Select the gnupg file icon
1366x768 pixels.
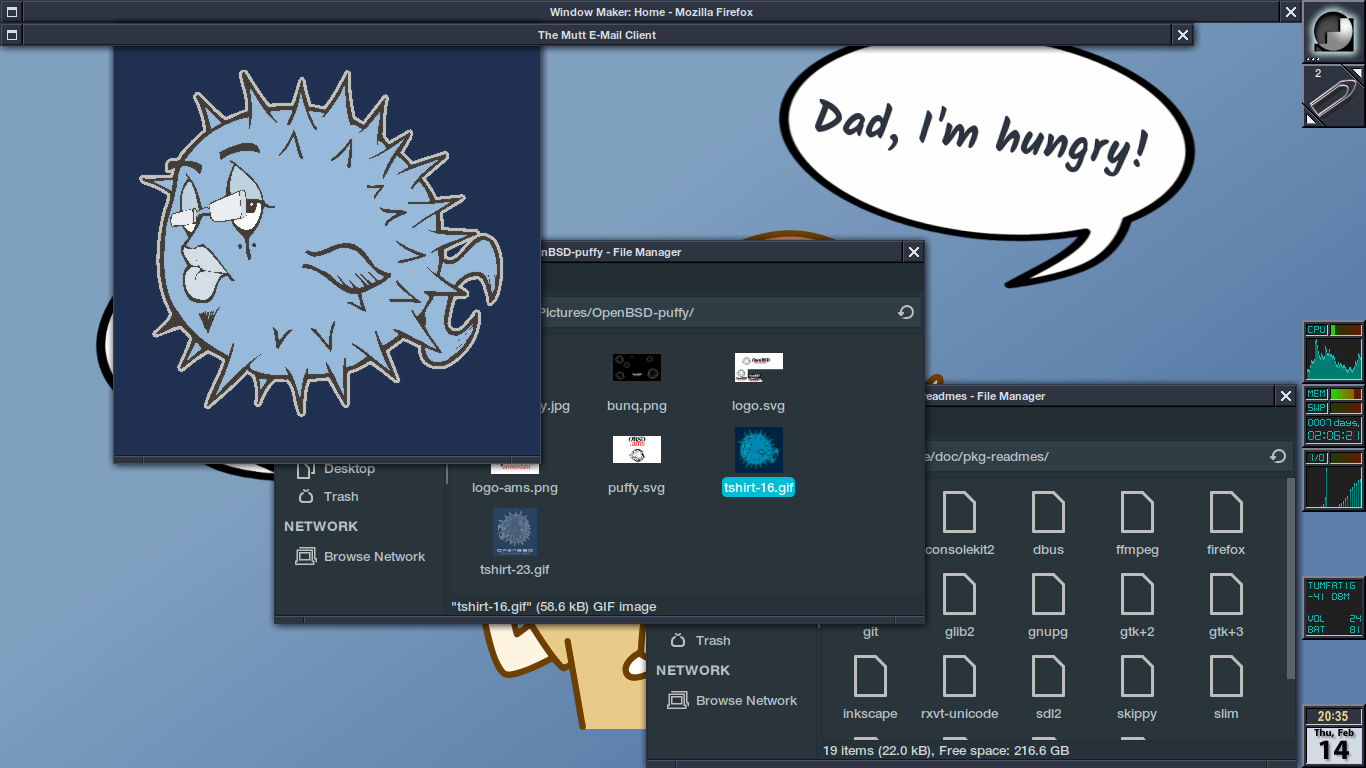pyautogui.click(x=1048, y=594)
